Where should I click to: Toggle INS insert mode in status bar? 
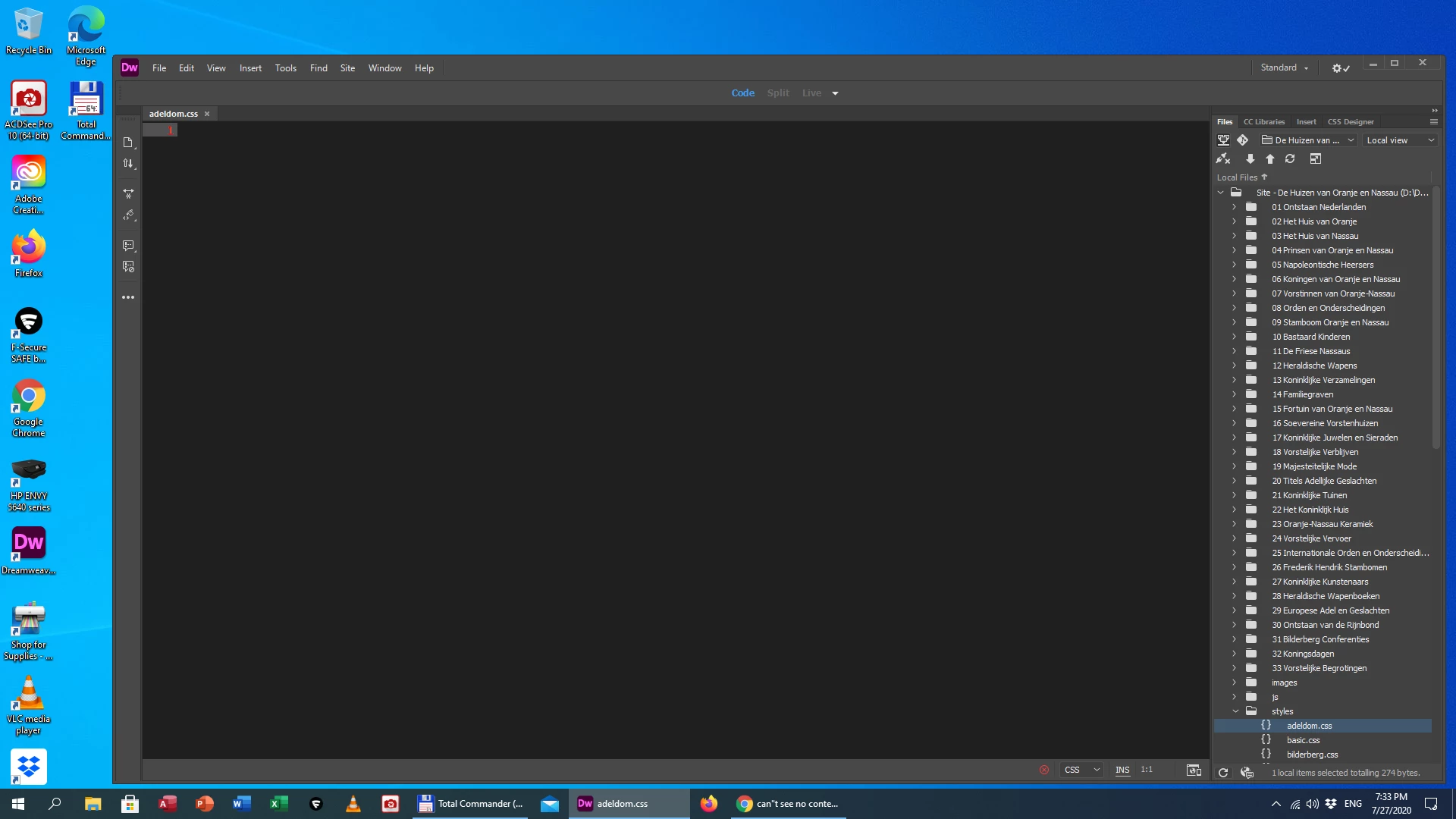(x=1122, y=770)
